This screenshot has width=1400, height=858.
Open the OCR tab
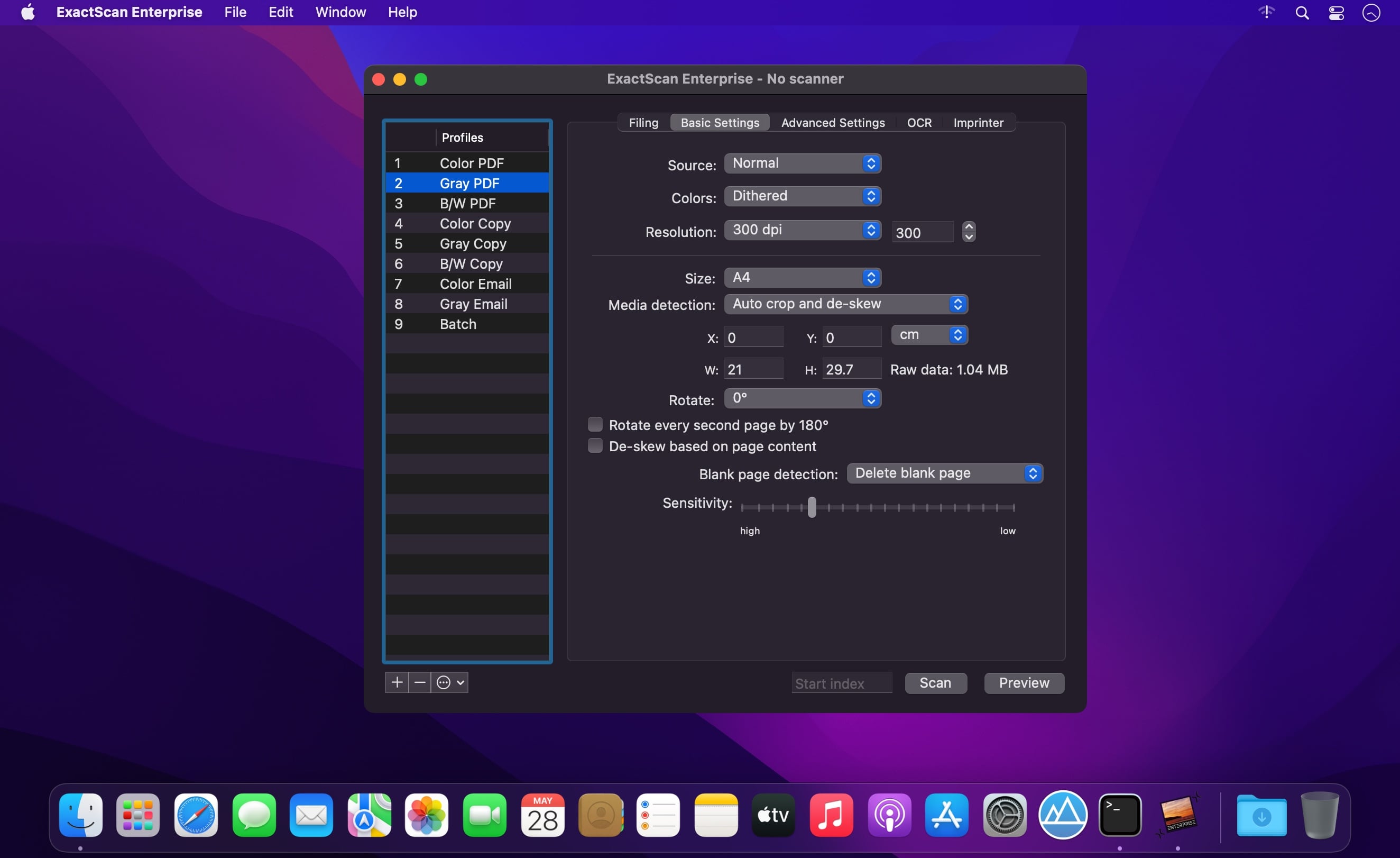click(919, 123)
